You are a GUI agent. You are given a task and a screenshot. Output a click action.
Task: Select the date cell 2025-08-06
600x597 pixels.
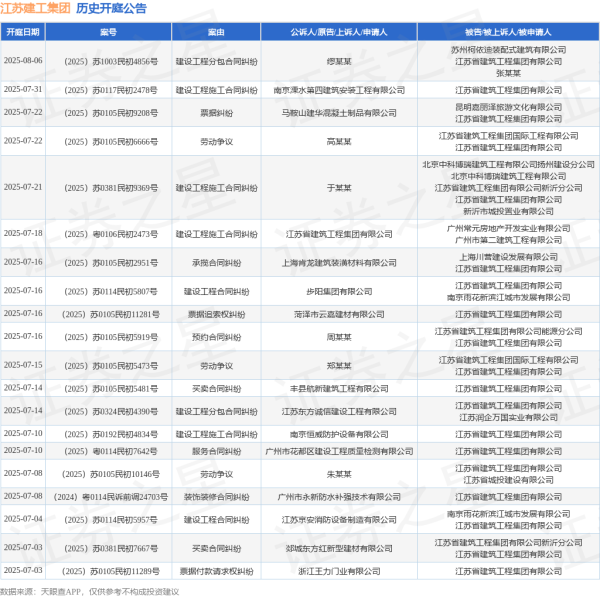point(23,61)
